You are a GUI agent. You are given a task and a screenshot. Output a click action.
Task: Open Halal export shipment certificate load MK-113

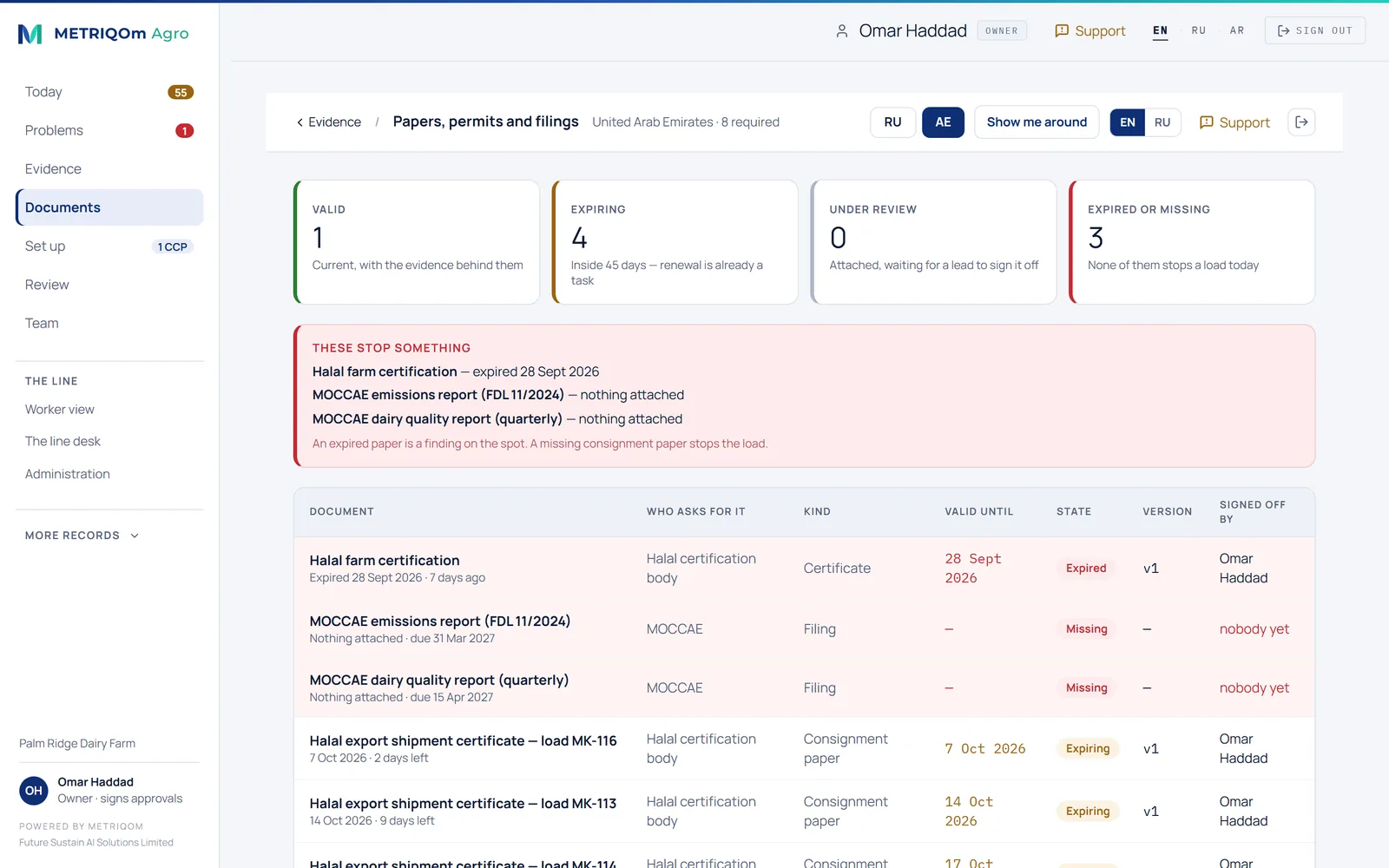tap(804, 812)
